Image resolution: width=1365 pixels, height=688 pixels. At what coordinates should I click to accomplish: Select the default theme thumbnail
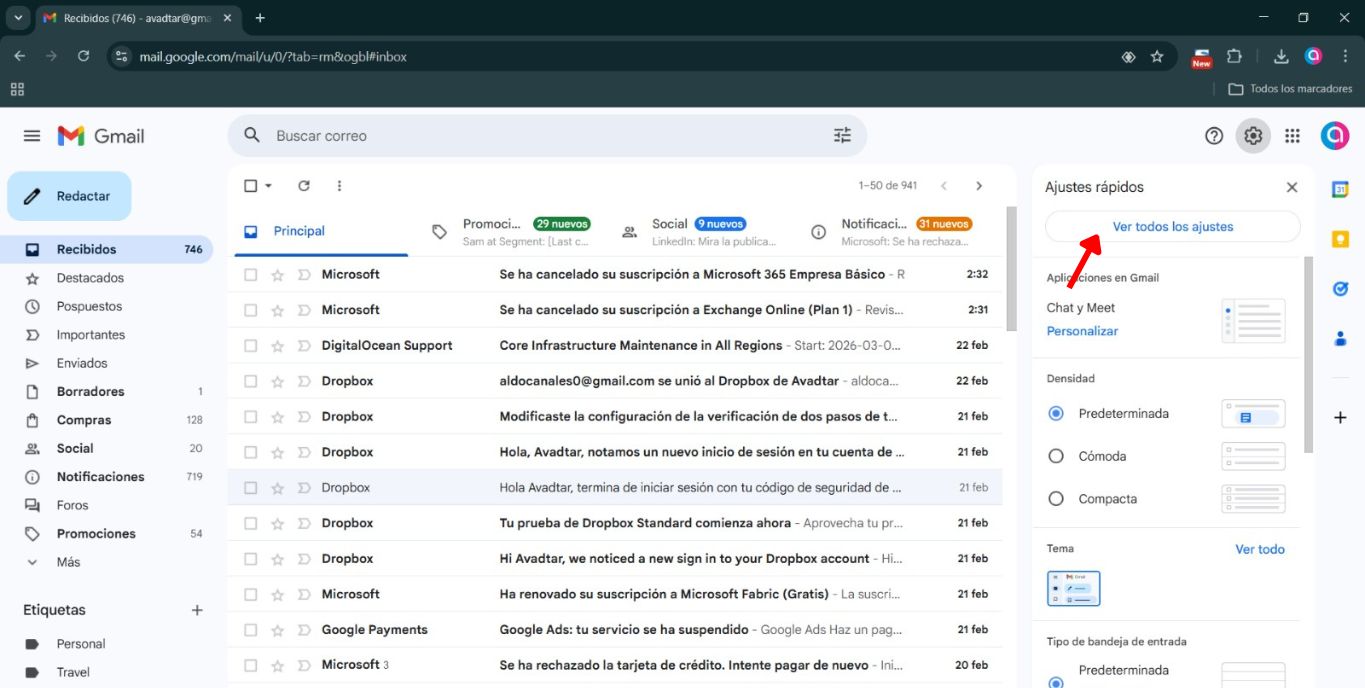[x=1074, y=589]
